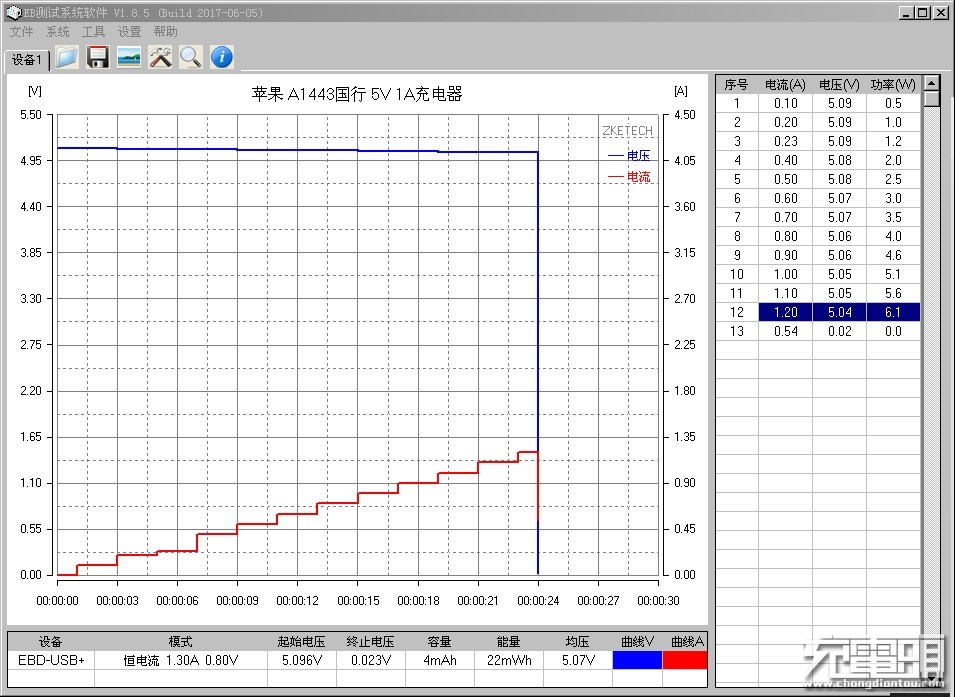Select the 5.07V average voltage value
Viewport: 955px width, 697px height.
pyautogui.click(x=578, y=660)
